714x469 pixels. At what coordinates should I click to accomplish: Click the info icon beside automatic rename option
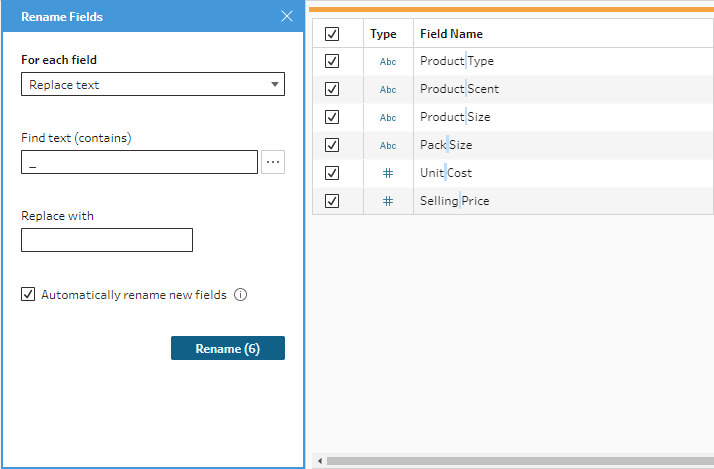pos(240,295)
